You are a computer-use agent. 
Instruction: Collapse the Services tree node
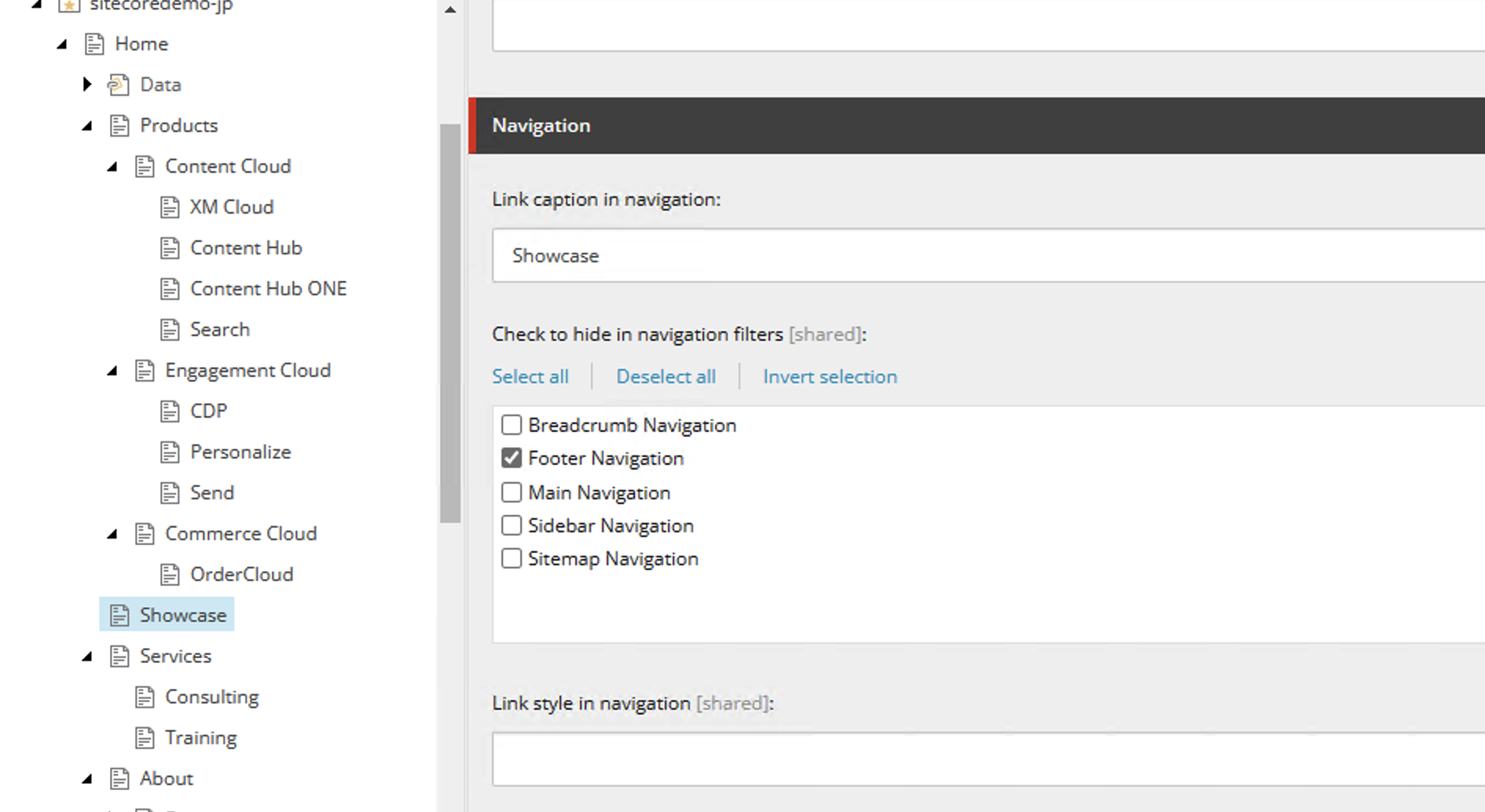point(87,657)
